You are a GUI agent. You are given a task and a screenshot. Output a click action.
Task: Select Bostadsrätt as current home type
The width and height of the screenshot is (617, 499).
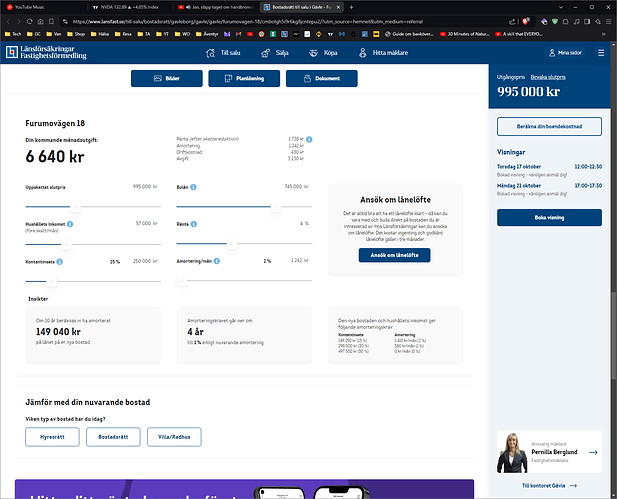click(x=113, y=437)
